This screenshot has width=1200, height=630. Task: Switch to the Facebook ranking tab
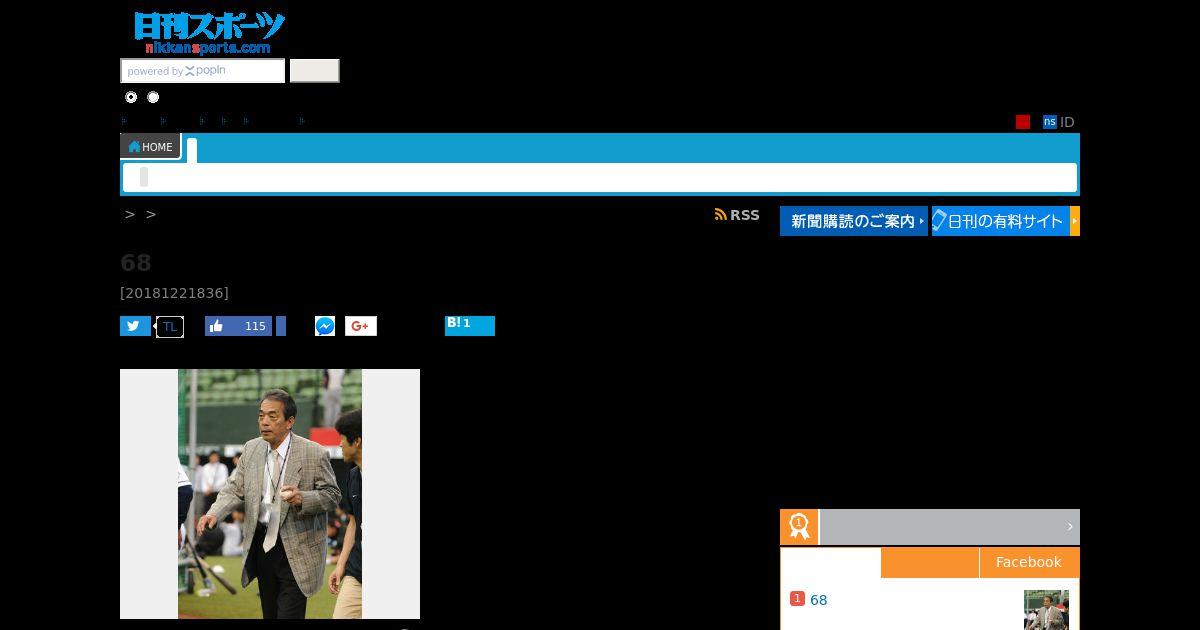coord(1029,562)
